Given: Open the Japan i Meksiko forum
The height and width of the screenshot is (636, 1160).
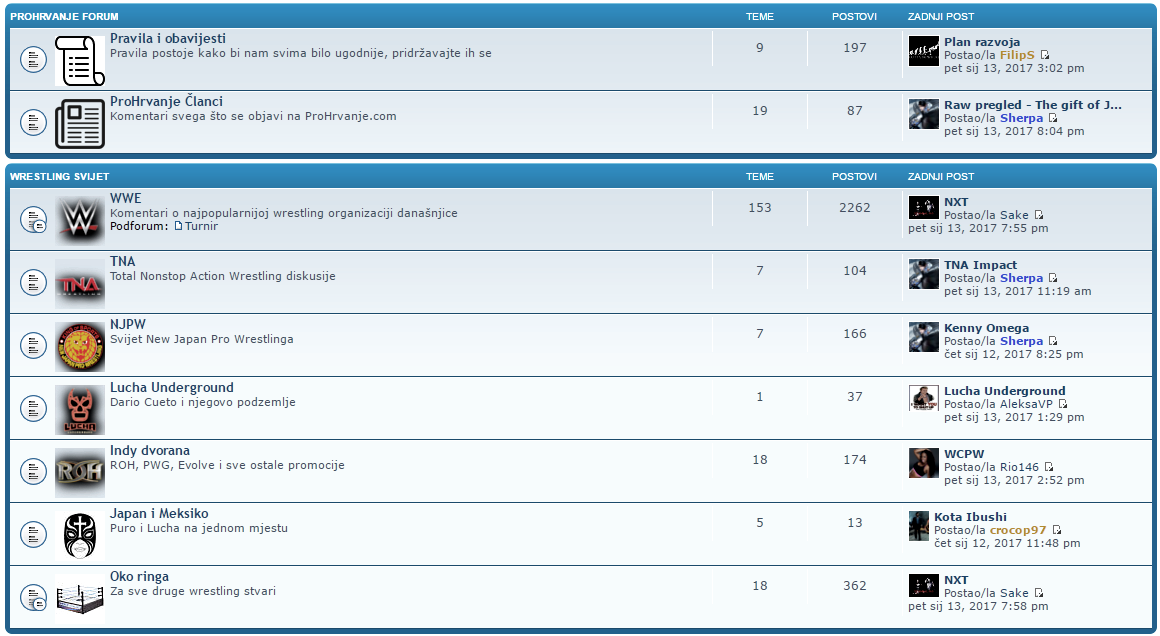Looking at the screenshot, I should pyautogui.click(x=159, y=513).
